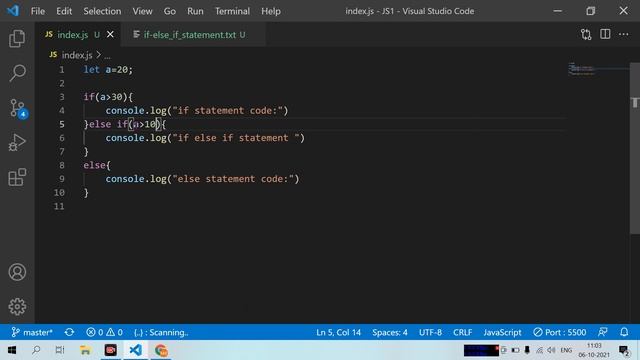Screen dimensions: 640x360
Task: Click the "if else if statement " string
Action: 236,138
